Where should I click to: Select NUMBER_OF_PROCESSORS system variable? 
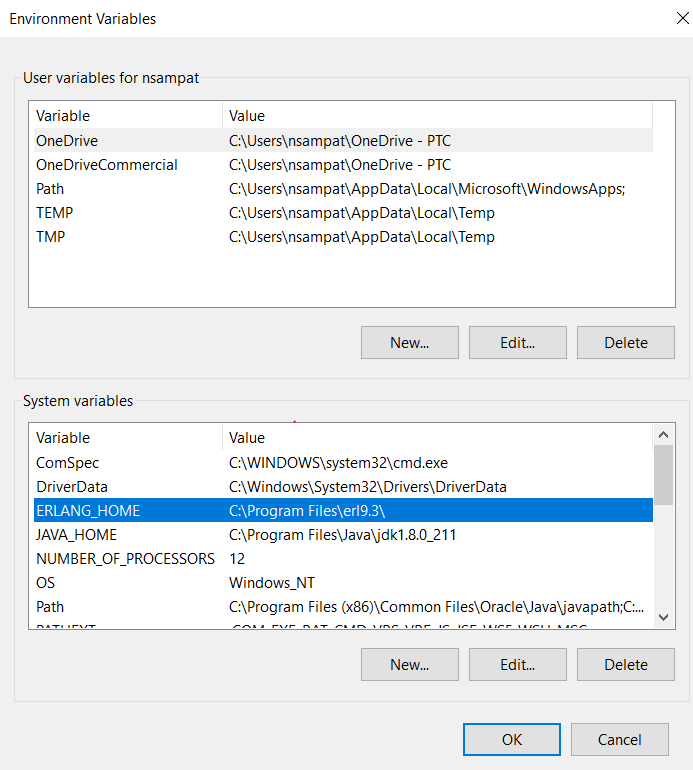click(125, 559)
